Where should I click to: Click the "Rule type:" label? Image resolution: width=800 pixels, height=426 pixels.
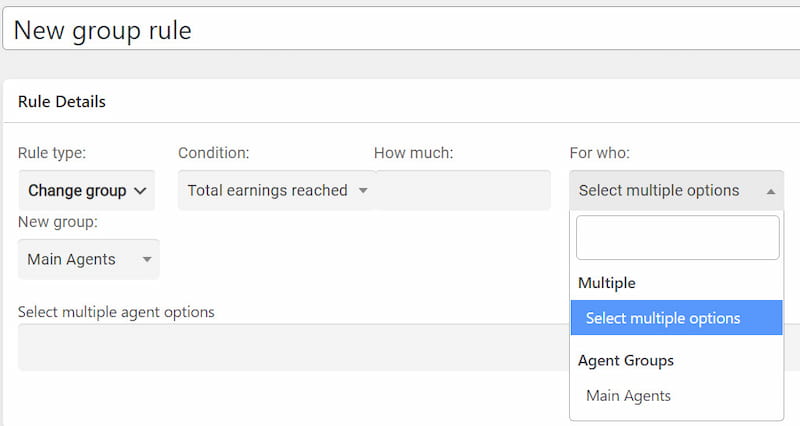click(x=52, y=153)
